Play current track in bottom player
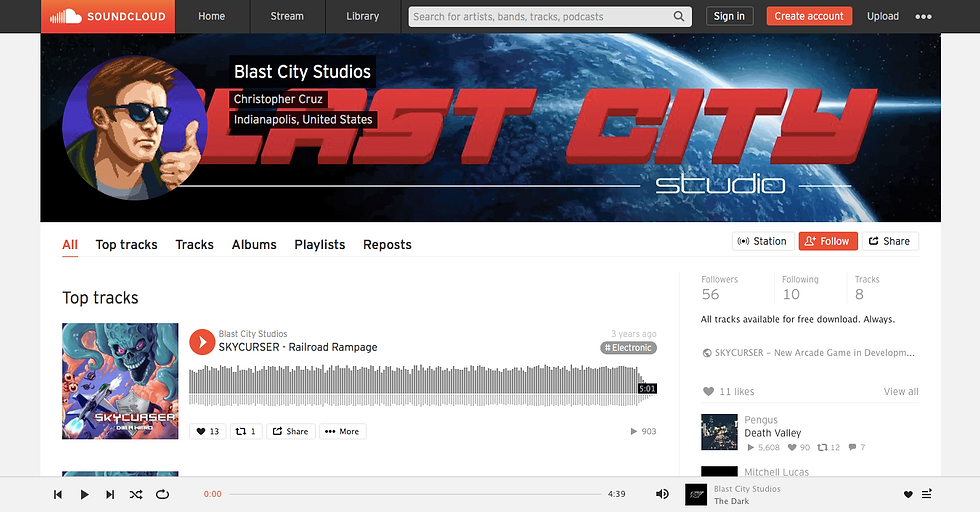Screen dimensions: 980x512 pos(84,494)
